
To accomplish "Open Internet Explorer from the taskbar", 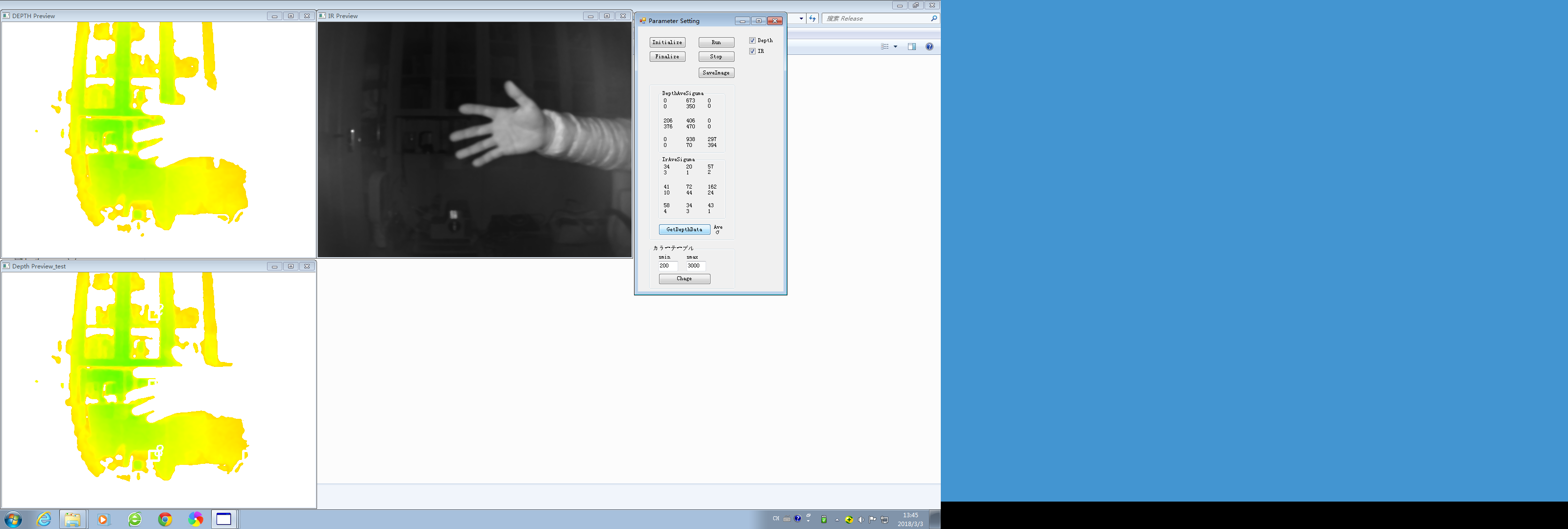I will (x=44, y=519).
